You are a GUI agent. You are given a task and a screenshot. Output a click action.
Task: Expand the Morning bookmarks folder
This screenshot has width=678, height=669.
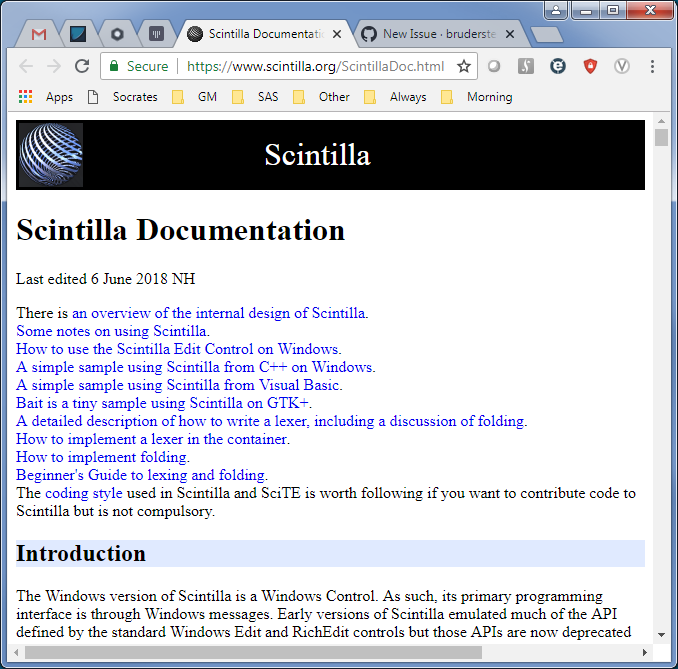(477, 97)
